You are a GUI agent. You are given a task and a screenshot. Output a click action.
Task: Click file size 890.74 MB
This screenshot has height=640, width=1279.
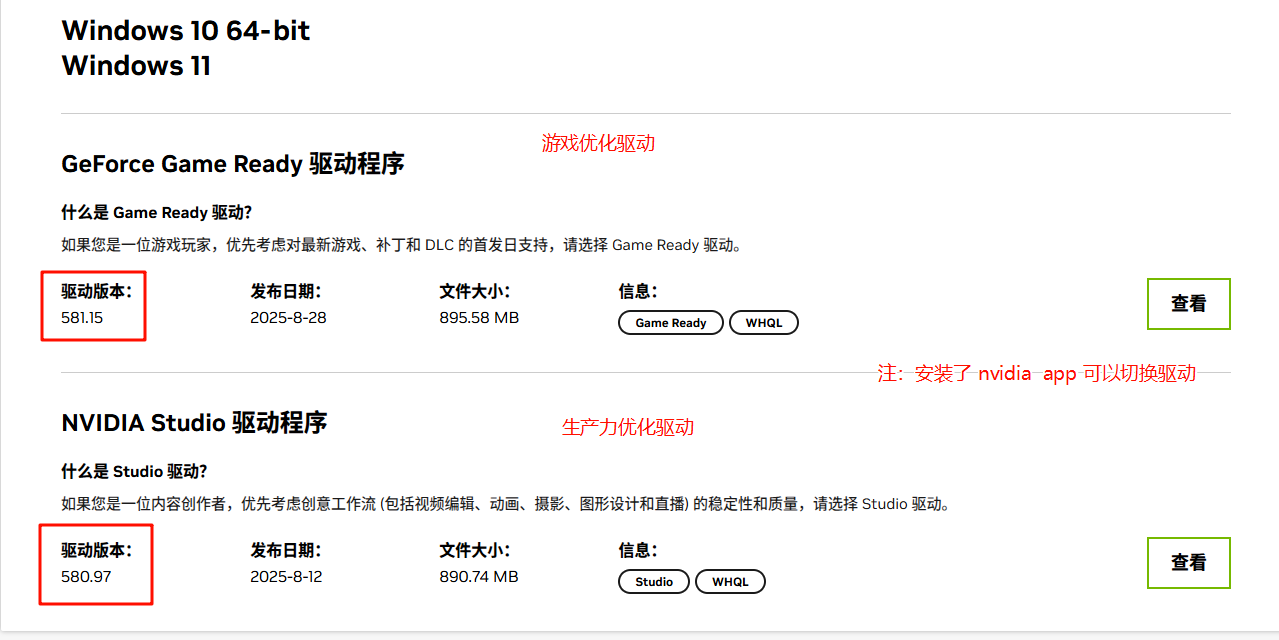[x=479, y=577]
